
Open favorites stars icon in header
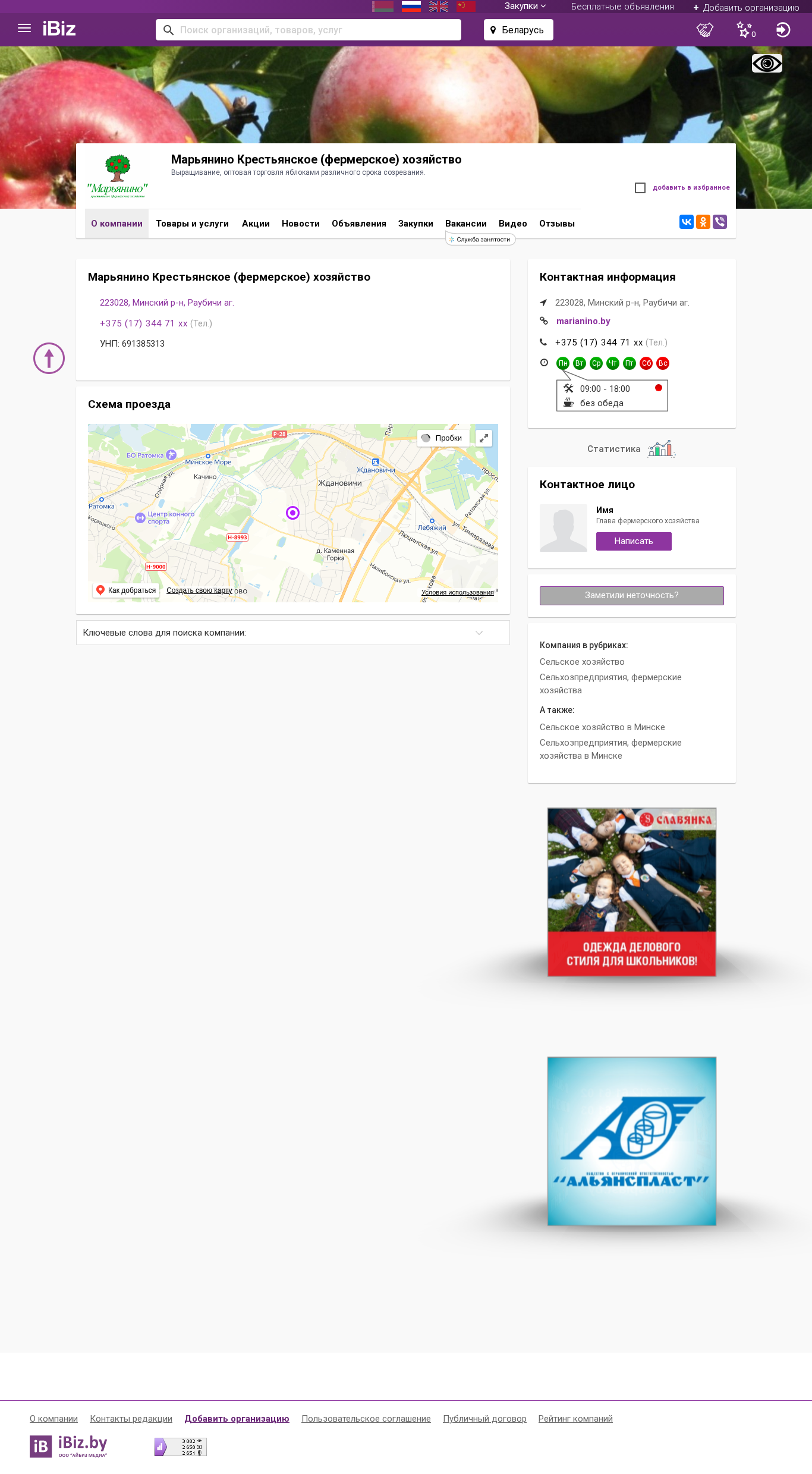pos(745,30)
